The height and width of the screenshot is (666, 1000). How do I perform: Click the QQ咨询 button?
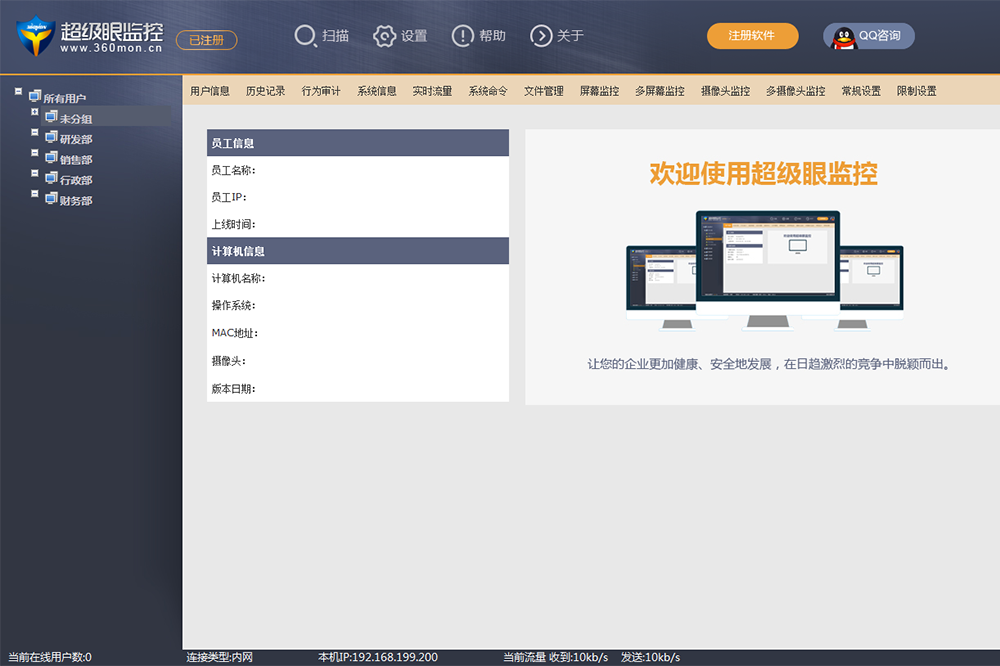tap(869, 36)
